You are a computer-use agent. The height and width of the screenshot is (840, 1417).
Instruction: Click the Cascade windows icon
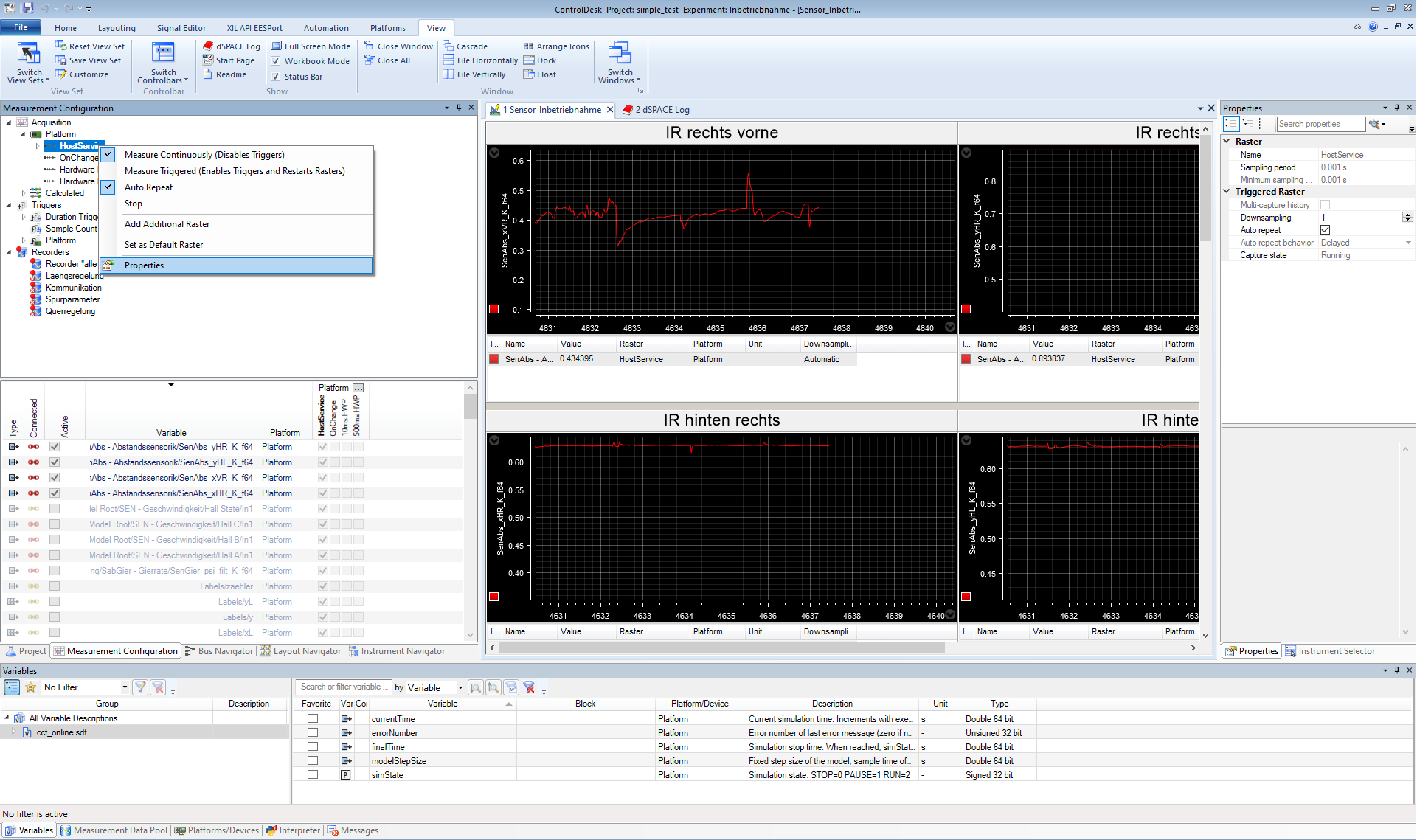pyautogui.click(x=448, y=46)
